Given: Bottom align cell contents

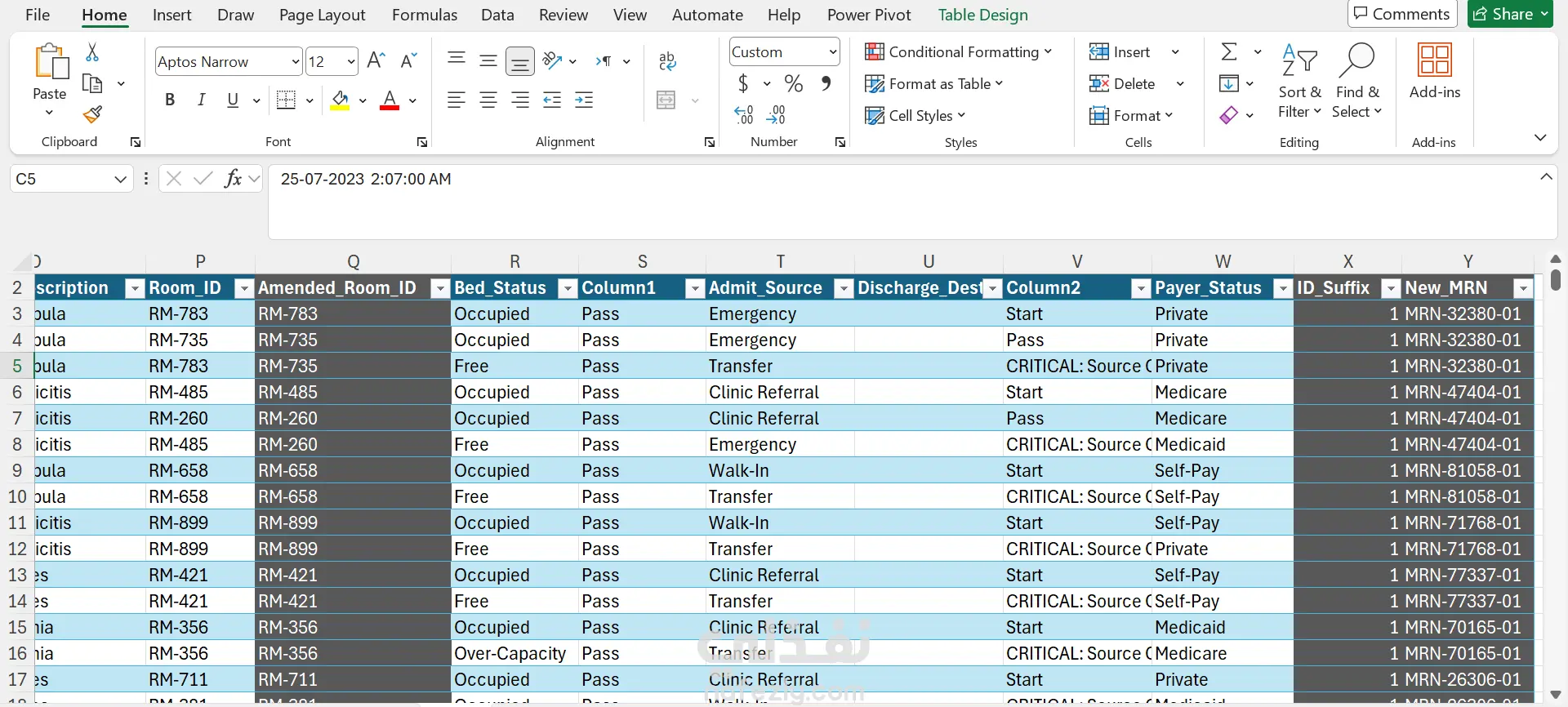Looking at the screenshot, I should point(520,61).
